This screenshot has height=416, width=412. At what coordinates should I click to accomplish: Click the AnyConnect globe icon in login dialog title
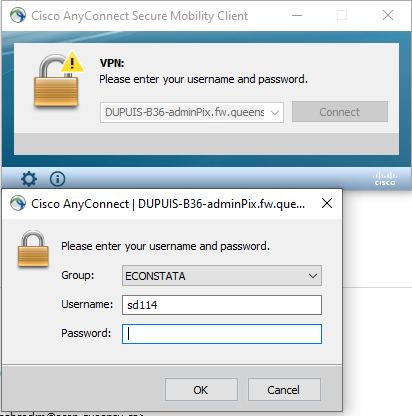(x=18, y=203)
